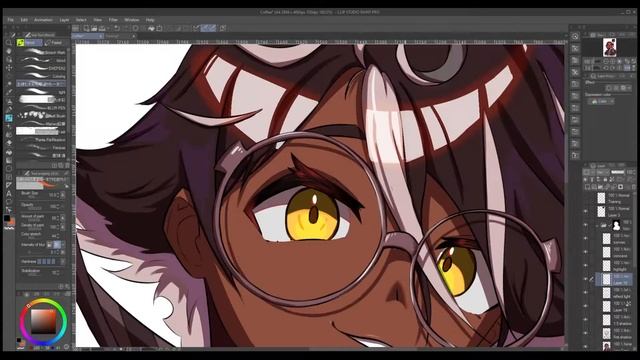
Task: Click the Open file command bar icon
Action: point(94,28)
